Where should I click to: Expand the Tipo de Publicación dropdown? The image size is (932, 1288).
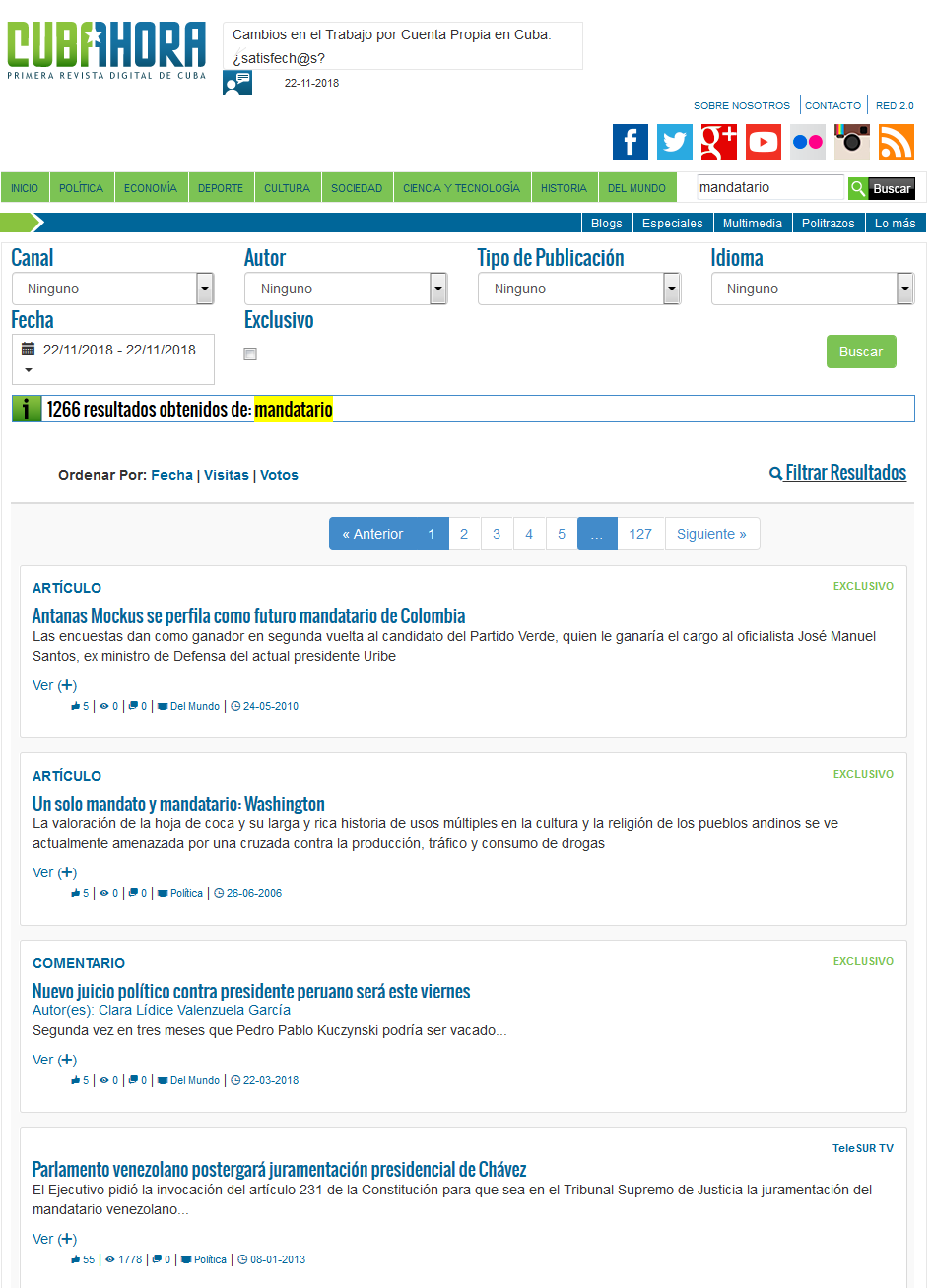pos(579,290)
